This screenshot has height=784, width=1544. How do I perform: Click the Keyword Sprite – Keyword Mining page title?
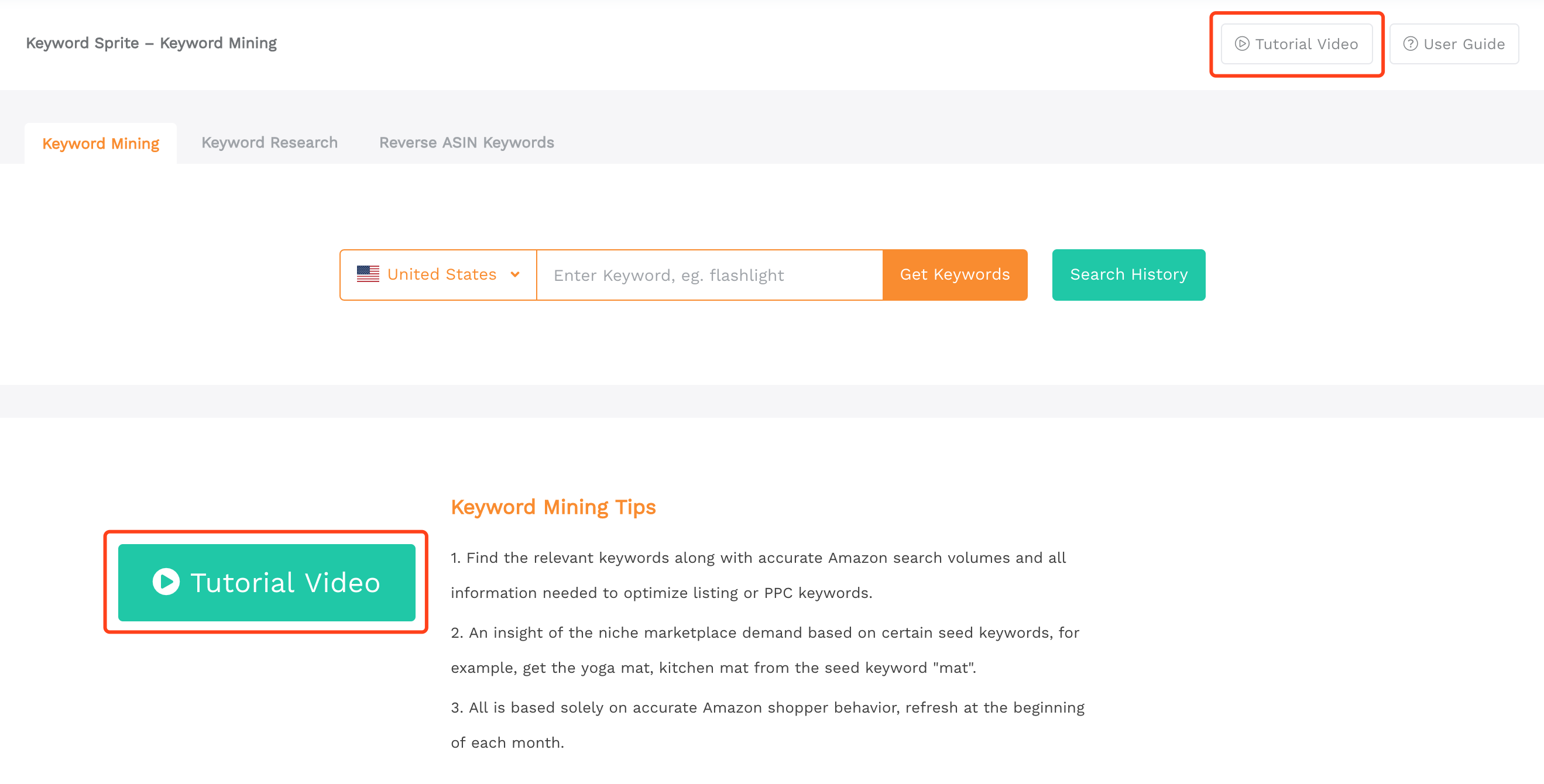click(151, 43)
